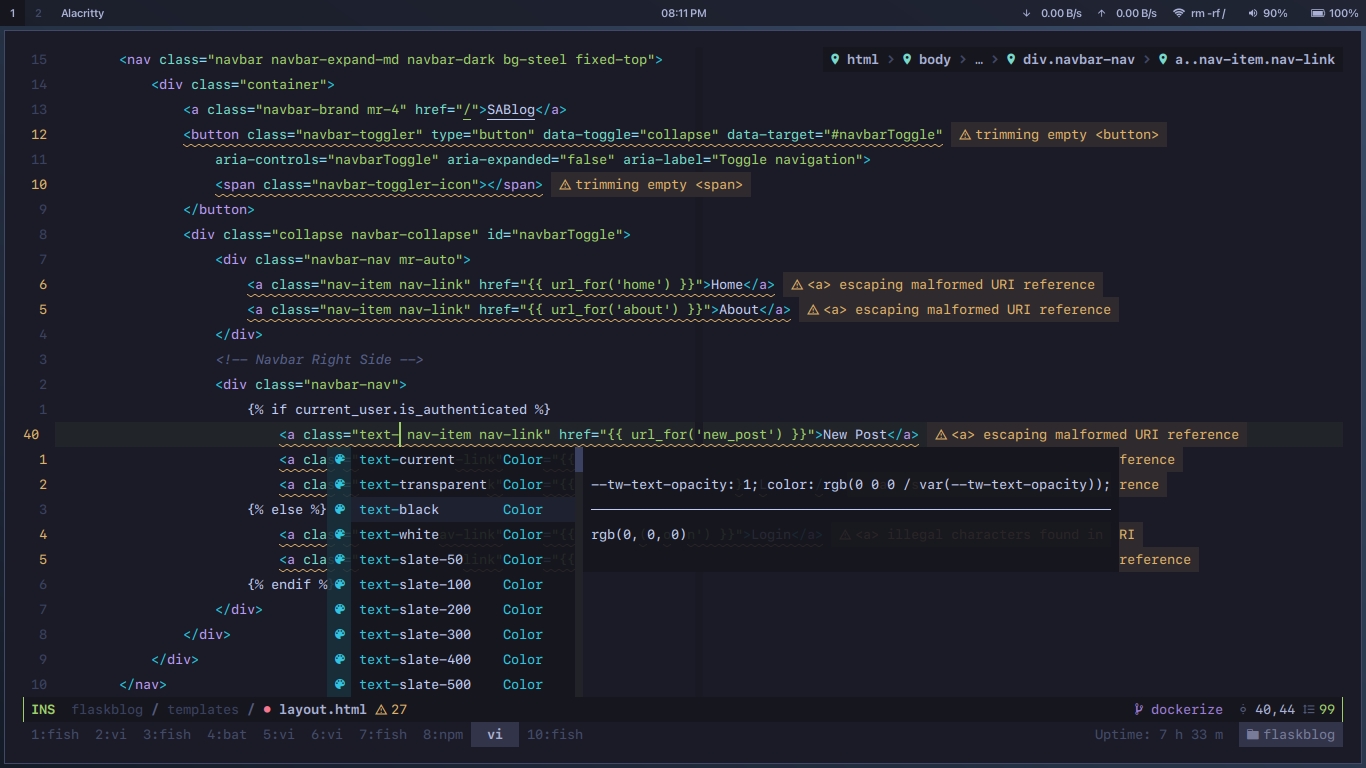The width and height of the screenshot is (1366, 768).
Task: Click the download speed arrow indicator
Action: (1026, 13)
